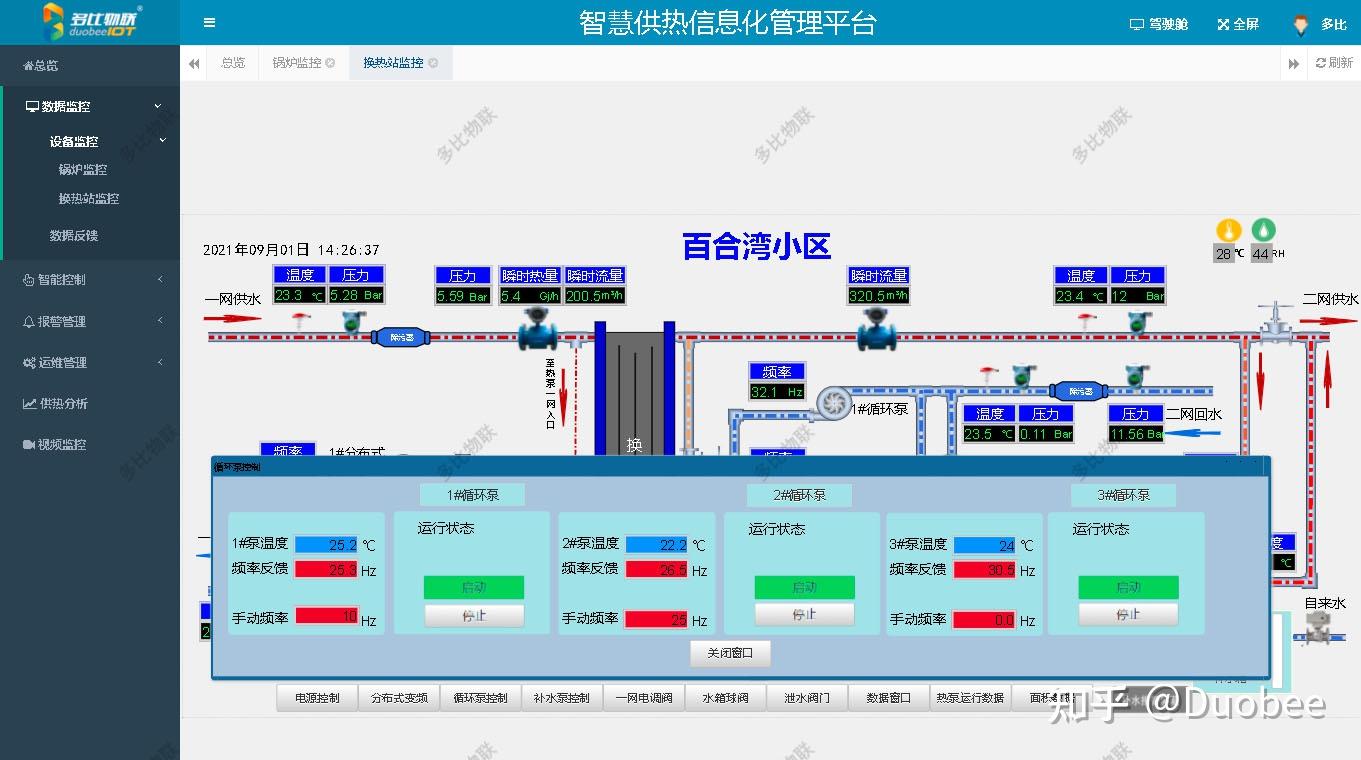Select 换热站监控 in the sidebar submenu

point(89,199)
